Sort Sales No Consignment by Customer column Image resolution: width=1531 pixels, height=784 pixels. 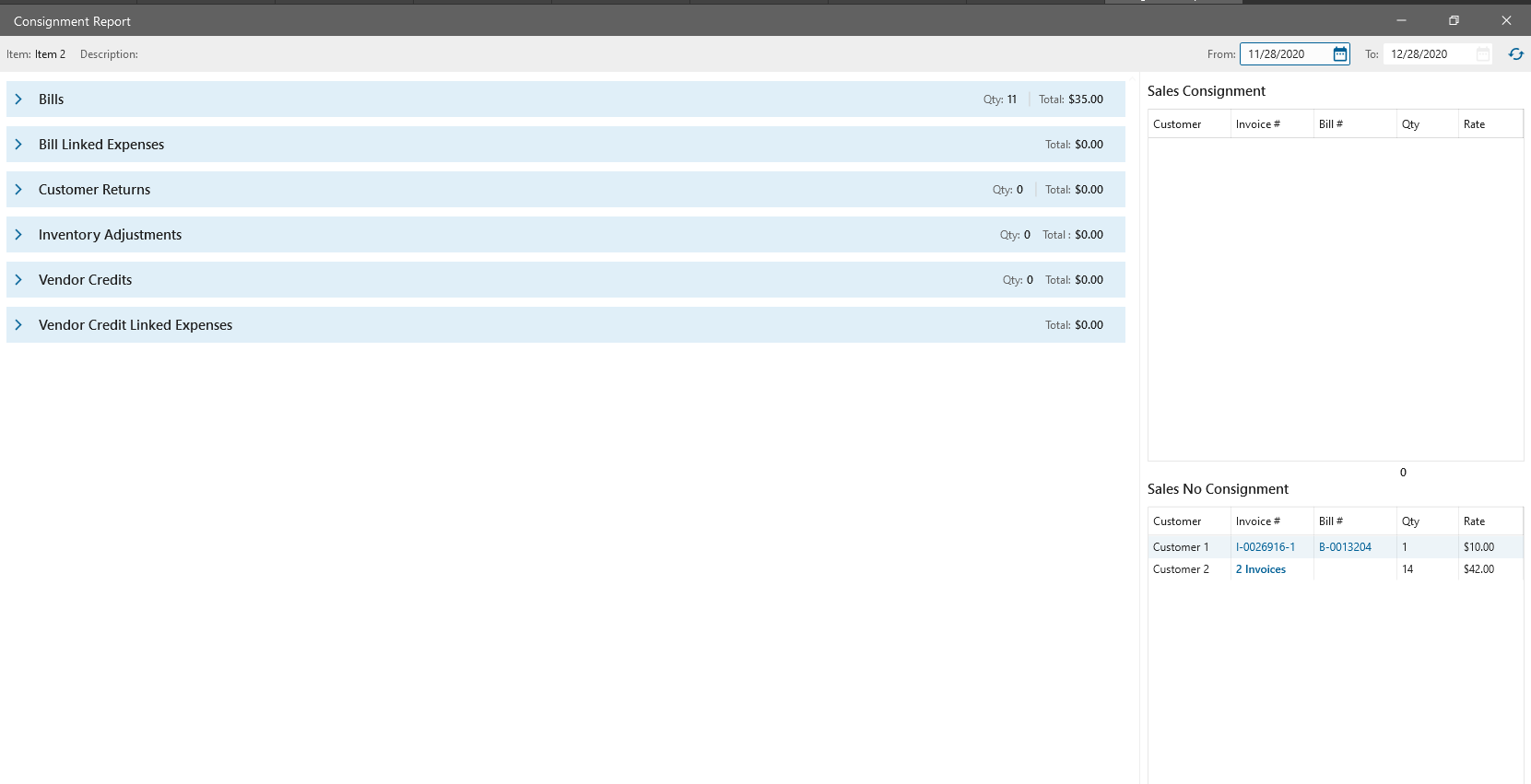[x=1189, y=521]
